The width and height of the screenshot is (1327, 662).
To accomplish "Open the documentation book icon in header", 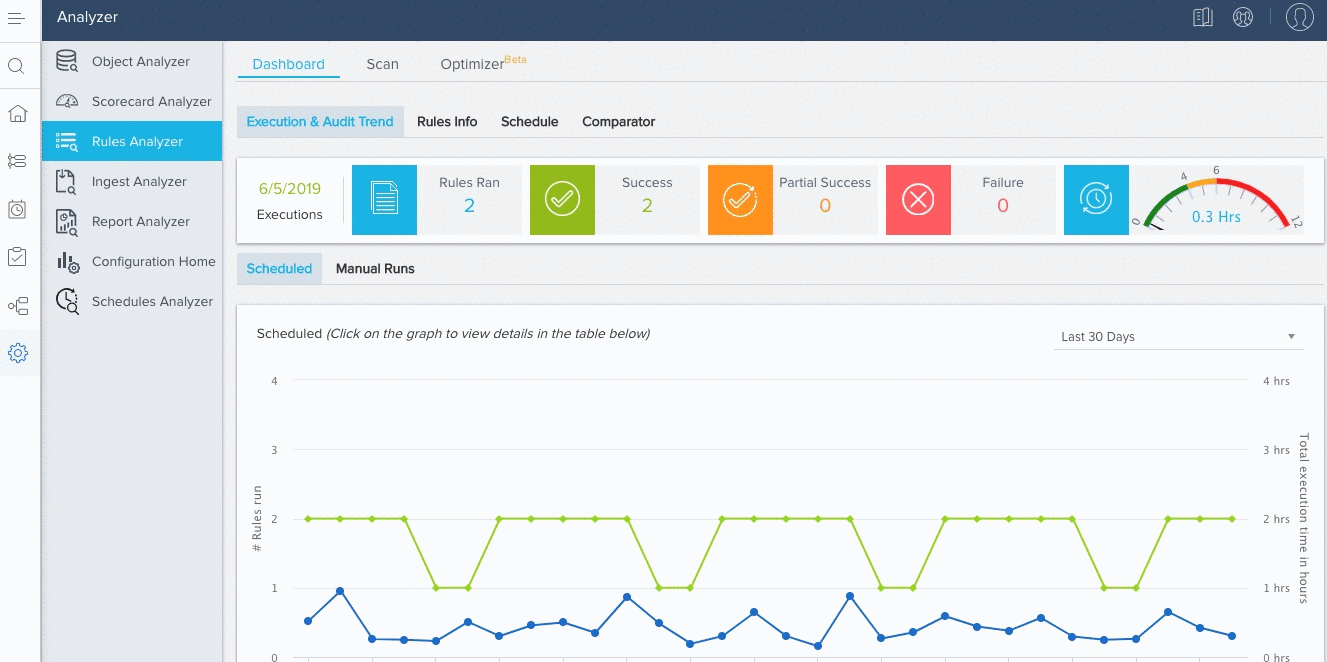I will pos(1202,17).
